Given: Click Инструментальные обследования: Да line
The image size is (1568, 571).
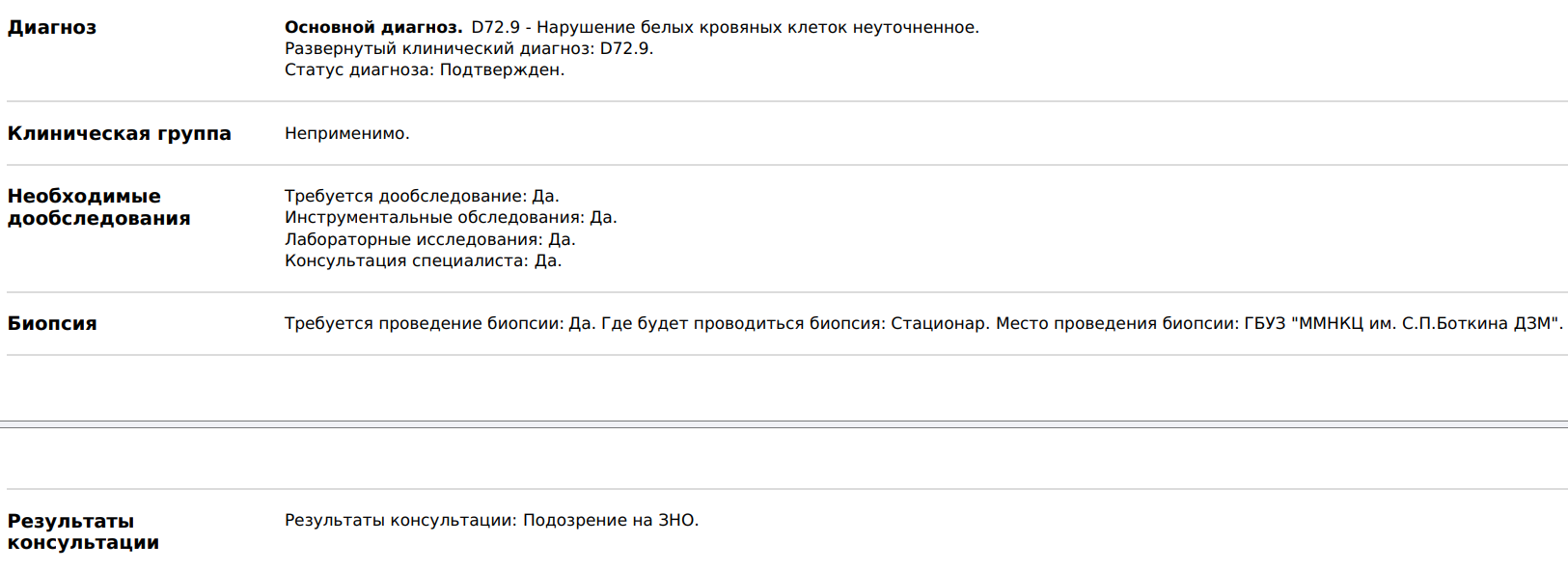Looking at the screenshot, I should pyautogui.click(x=451, y=218).
